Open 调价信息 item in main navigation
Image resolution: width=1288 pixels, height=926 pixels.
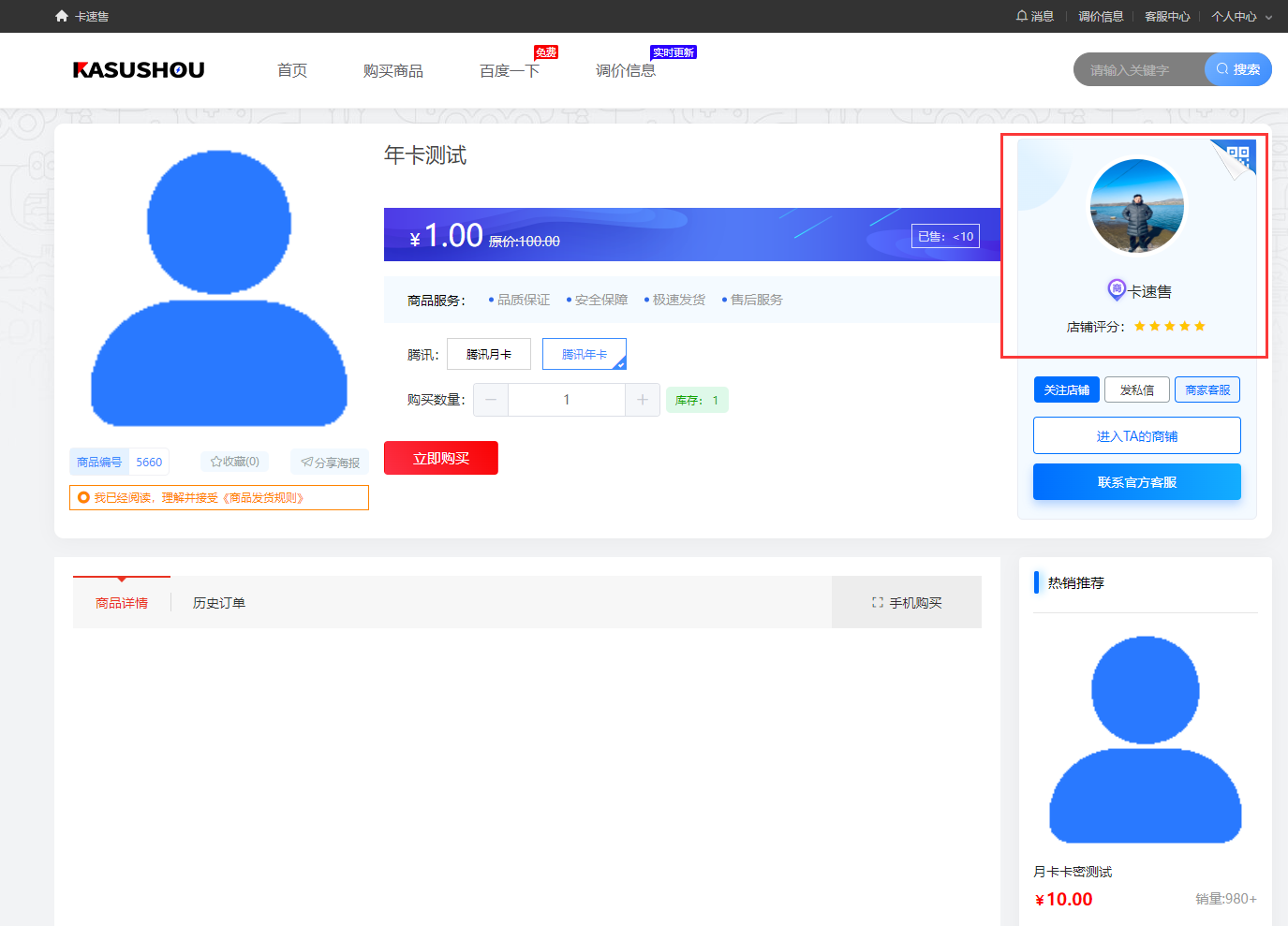pos(626,70)
